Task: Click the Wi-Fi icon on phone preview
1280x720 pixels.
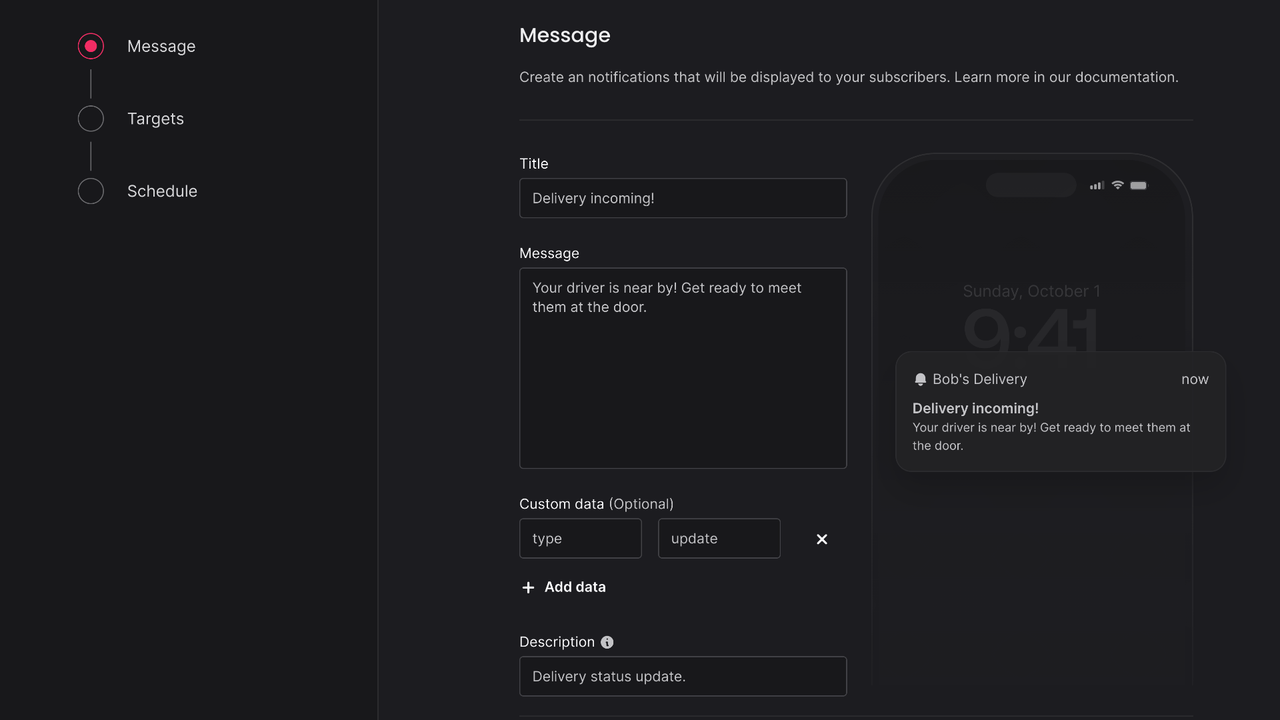Action: pos(1118,185)
